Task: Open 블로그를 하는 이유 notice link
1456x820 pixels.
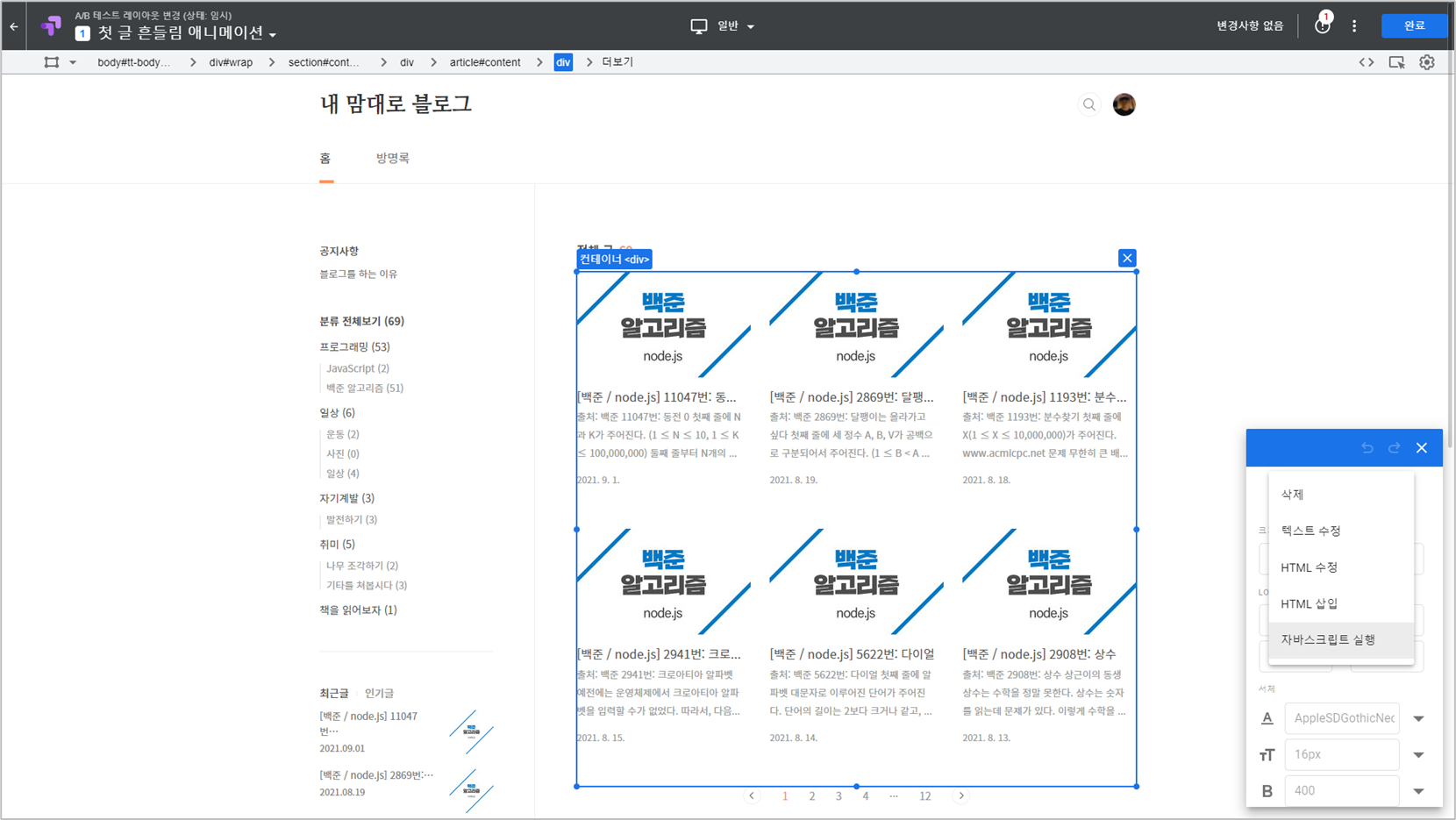Action: 358,275
